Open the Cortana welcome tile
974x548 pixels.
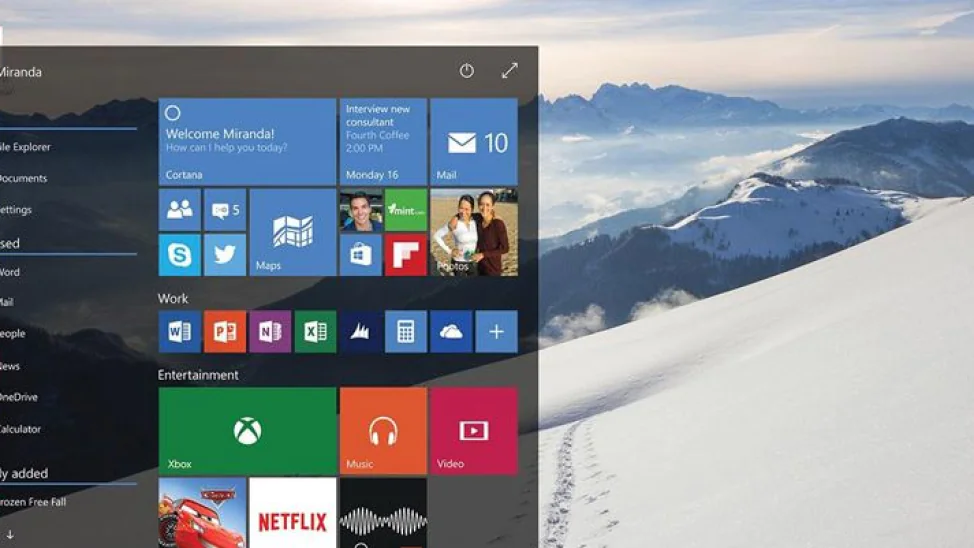247,142
